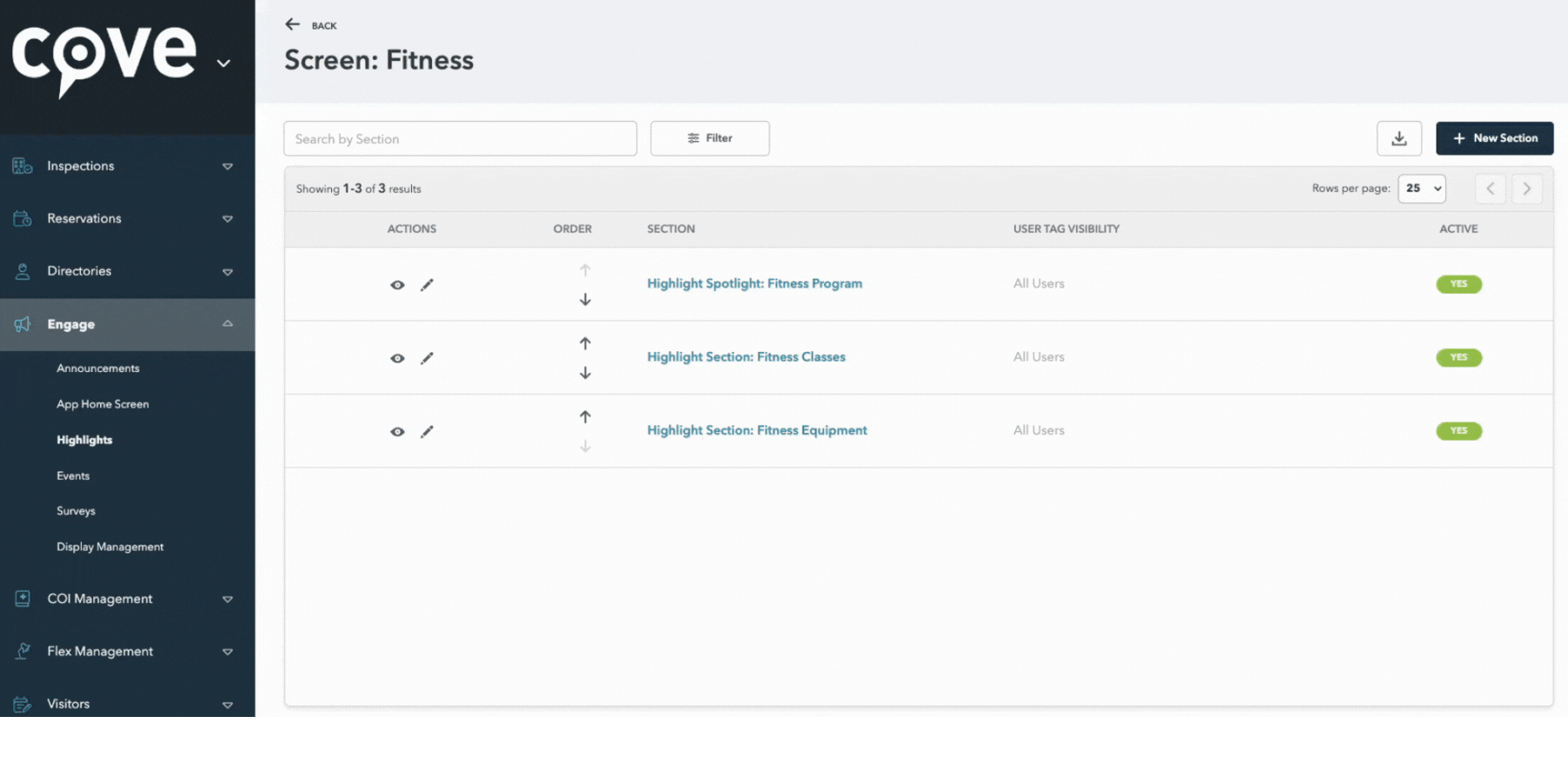Screen dimensions: 1568x784
Task: Move Fitness Classes section up
Action: click(x=585, y=343)
